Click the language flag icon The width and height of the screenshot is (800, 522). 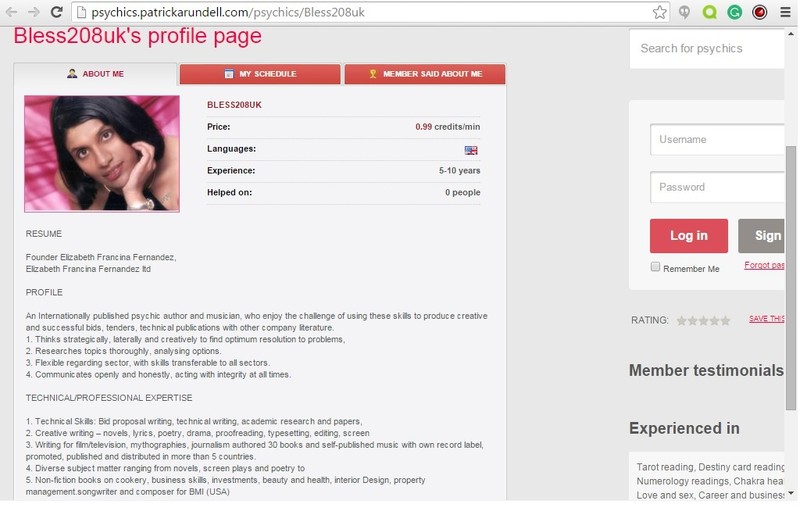[471, 150]
